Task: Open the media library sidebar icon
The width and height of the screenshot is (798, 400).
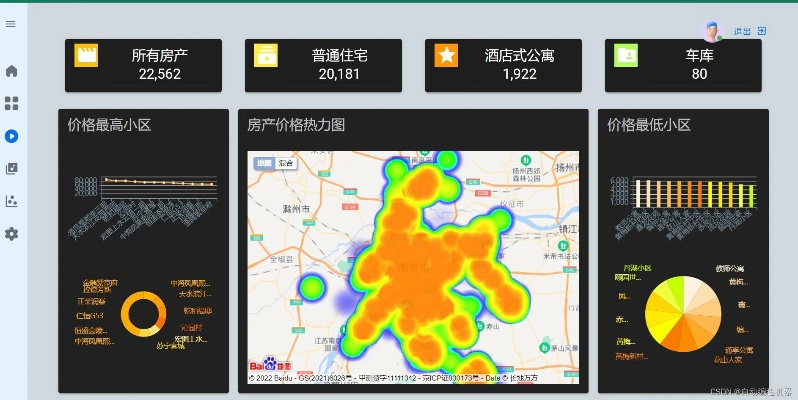Action: coord(11,168)
